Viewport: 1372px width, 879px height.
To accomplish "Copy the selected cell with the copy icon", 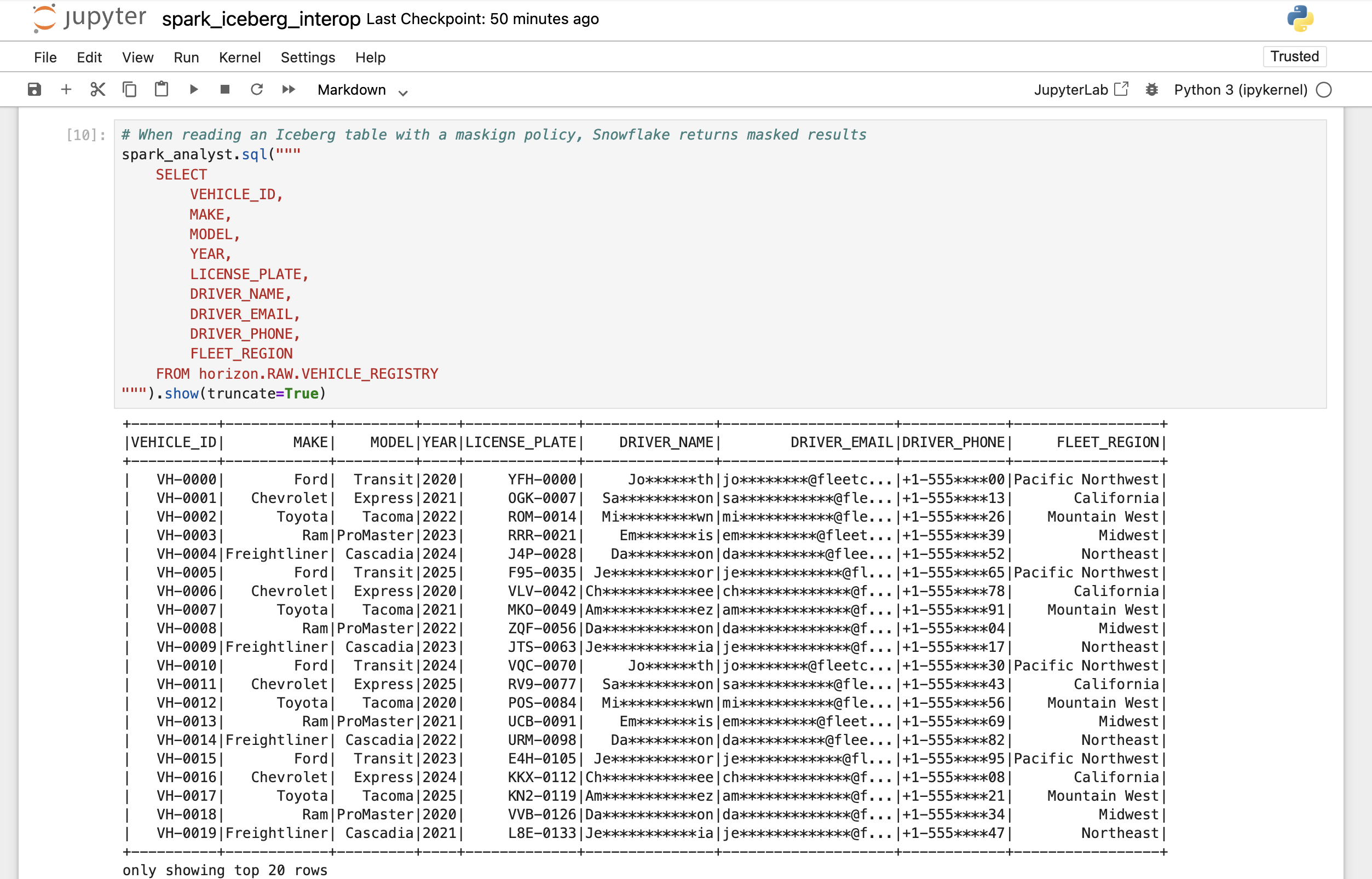I will coord(130,90).
